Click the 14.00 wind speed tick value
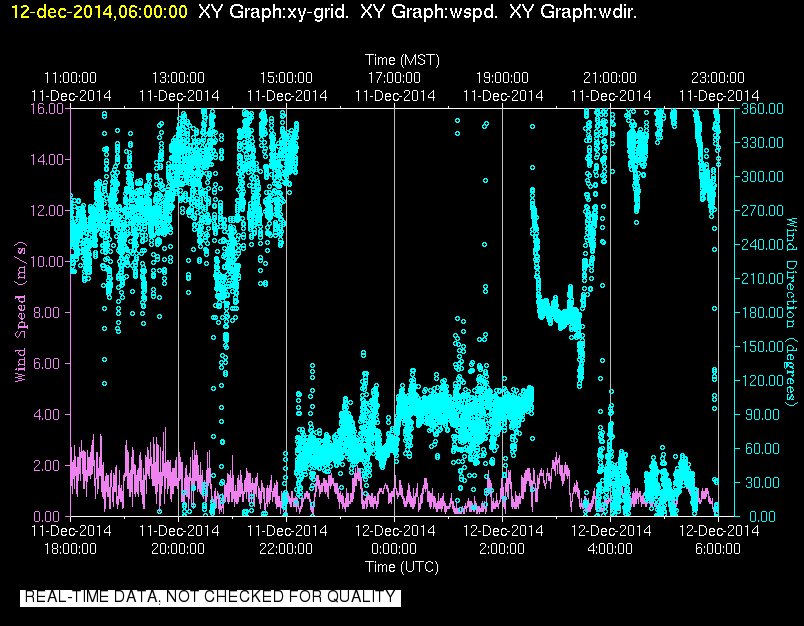This screenshot has width=804, height=626. (47, 159)
